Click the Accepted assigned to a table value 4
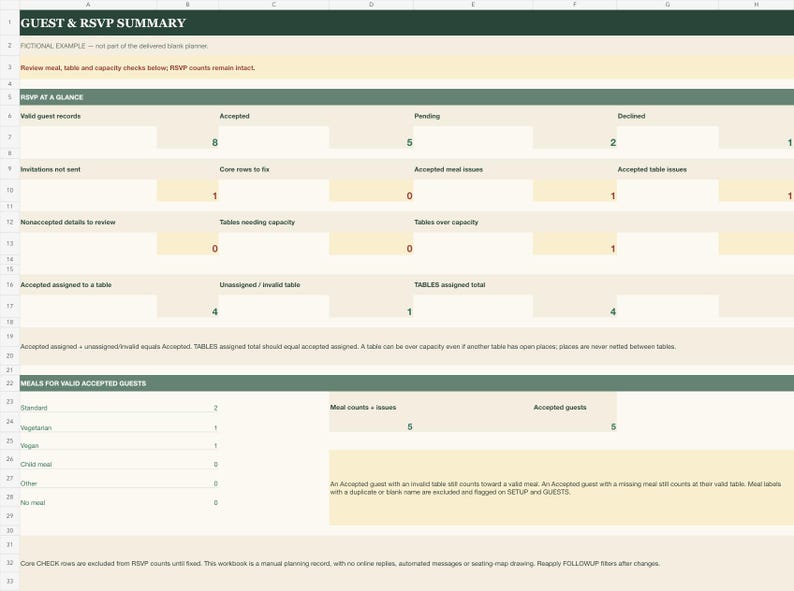Viewport: 794px width, 591px height. (215, 311)
